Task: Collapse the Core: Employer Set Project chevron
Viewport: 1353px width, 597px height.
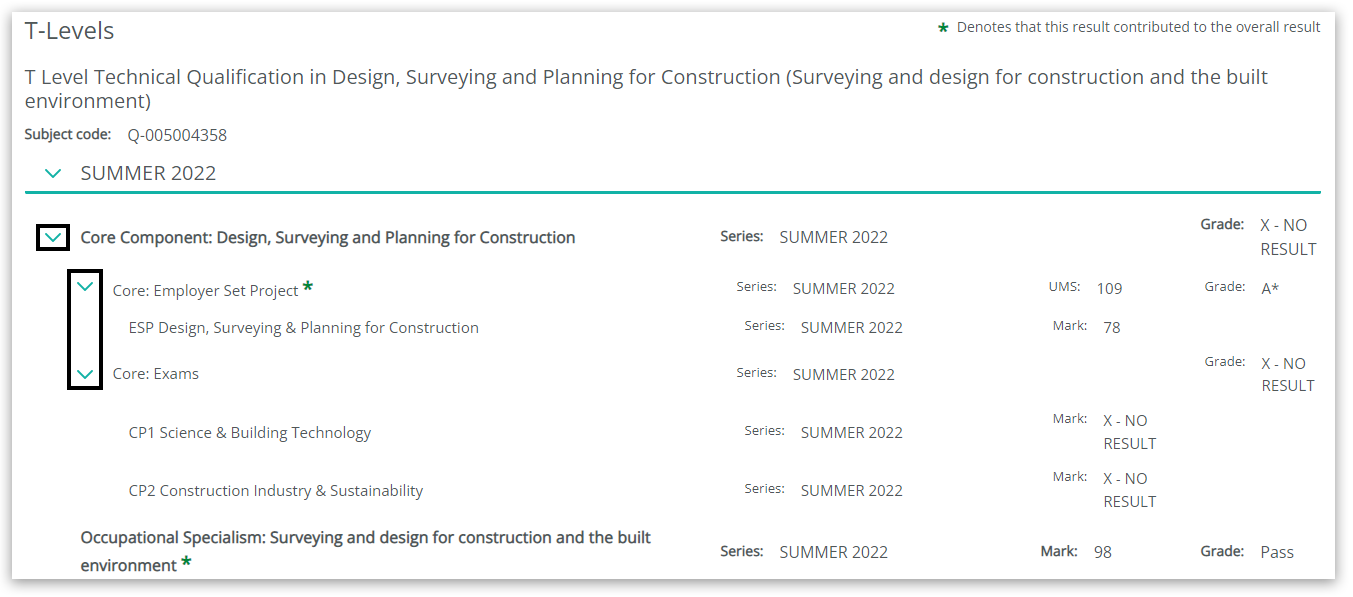Action: point(85,287)
